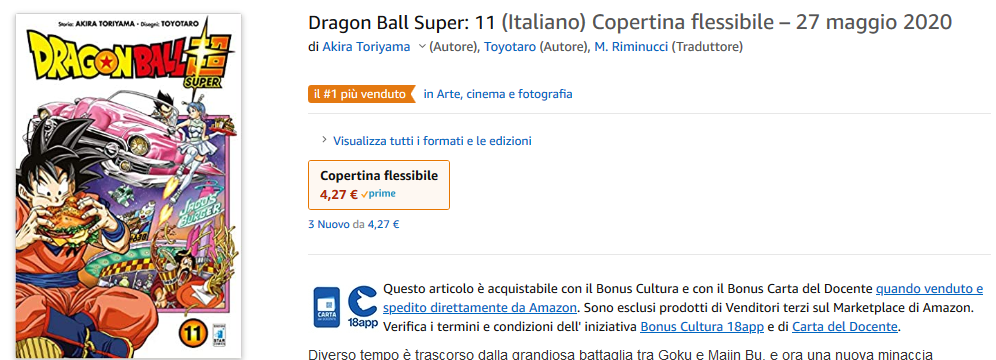996x360 pixels.
Task: Open quando venduto e spedito da Amazon link
Action: click(683, 298)
